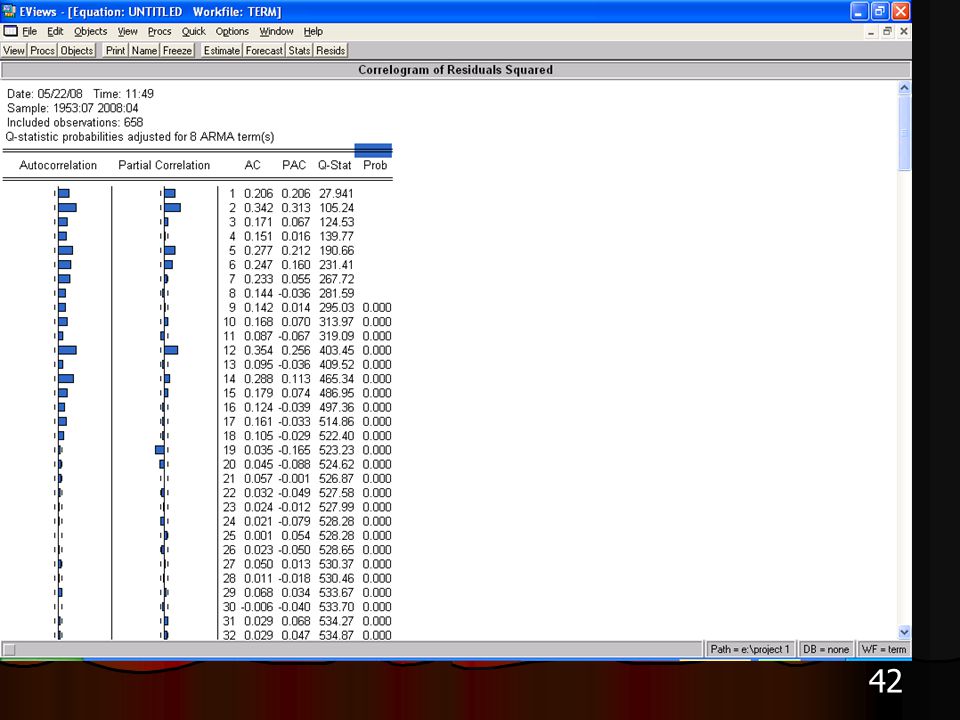Minimize the EViews main window
960x720 pixels.
(859, 12)
